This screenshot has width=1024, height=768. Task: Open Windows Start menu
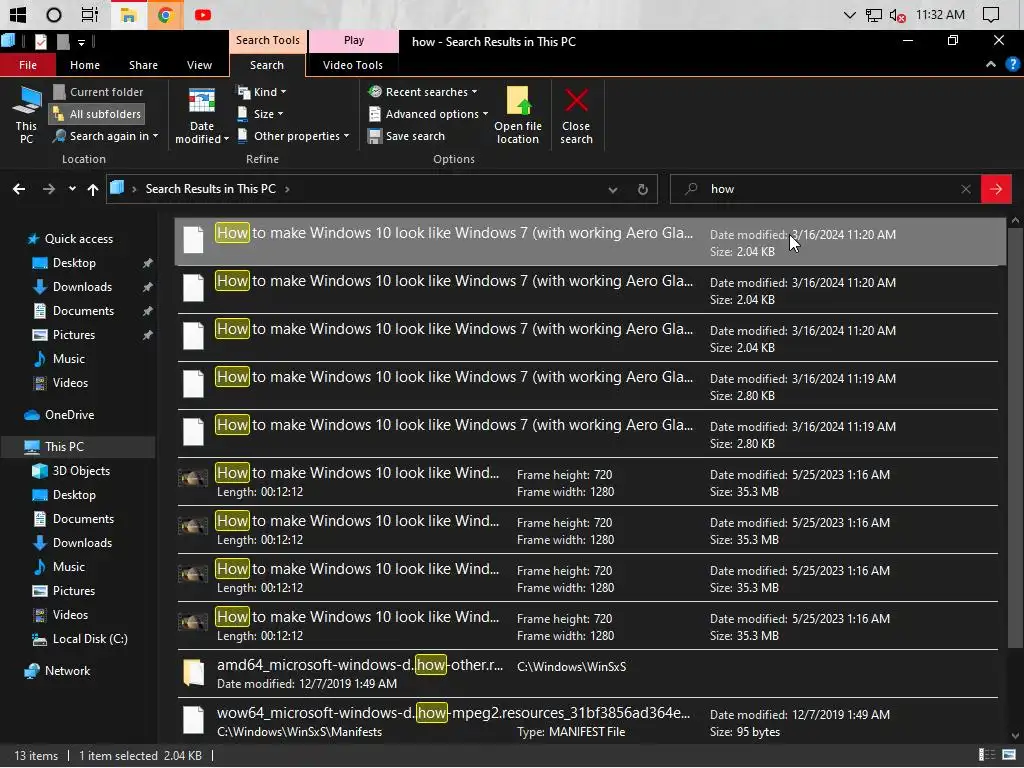coord(18,14)
